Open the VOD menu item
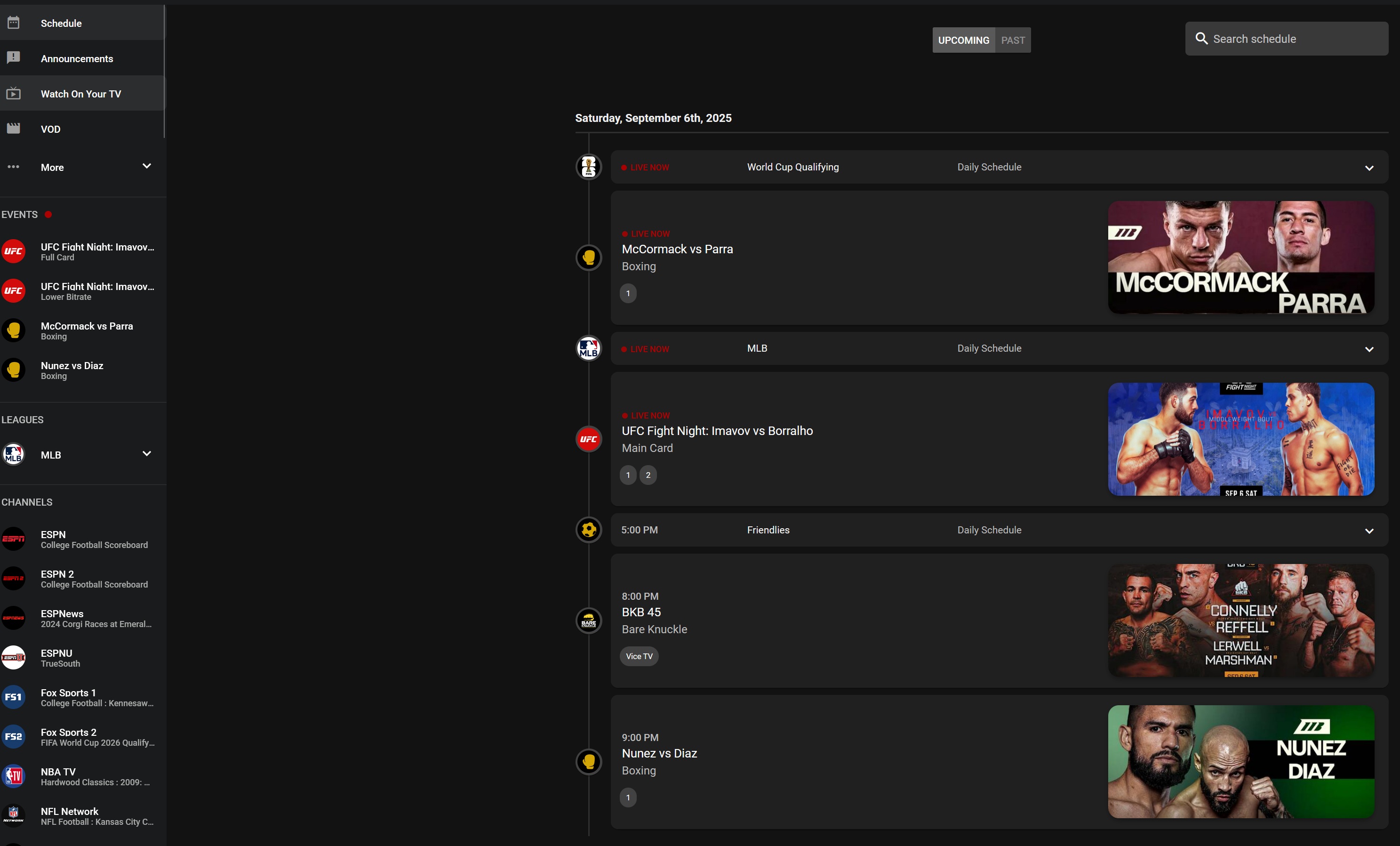The image size is (1400, 846). [x=82, y=129]
